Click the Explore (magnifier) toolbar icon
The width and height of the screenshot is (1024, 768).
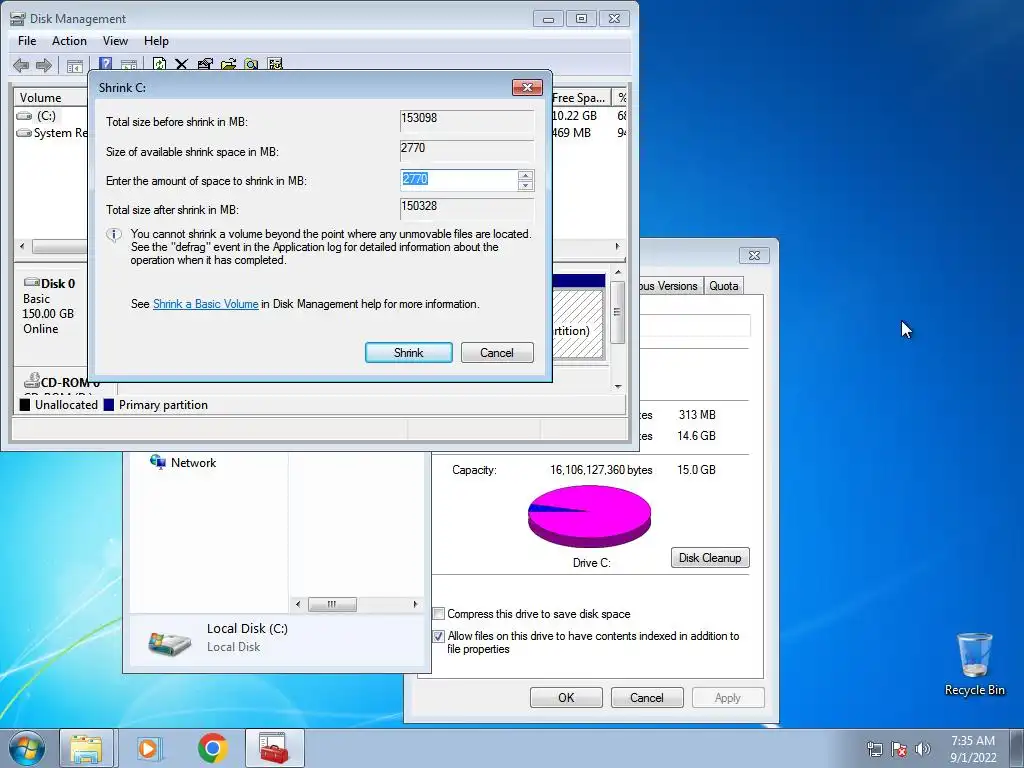coord(251,64)
